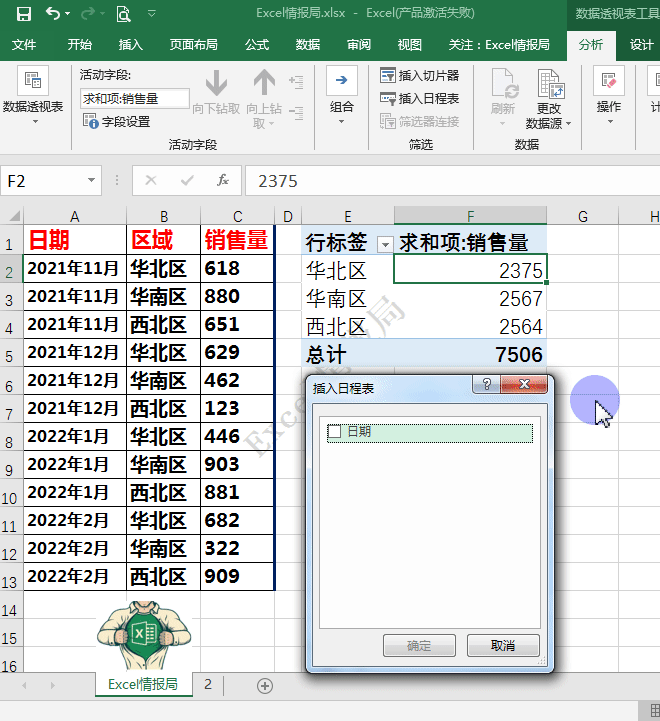The height and width of the screenshot is (721, 660).
Task: Switch to the 插入 ribbon tab
Action: coord(131,45)
